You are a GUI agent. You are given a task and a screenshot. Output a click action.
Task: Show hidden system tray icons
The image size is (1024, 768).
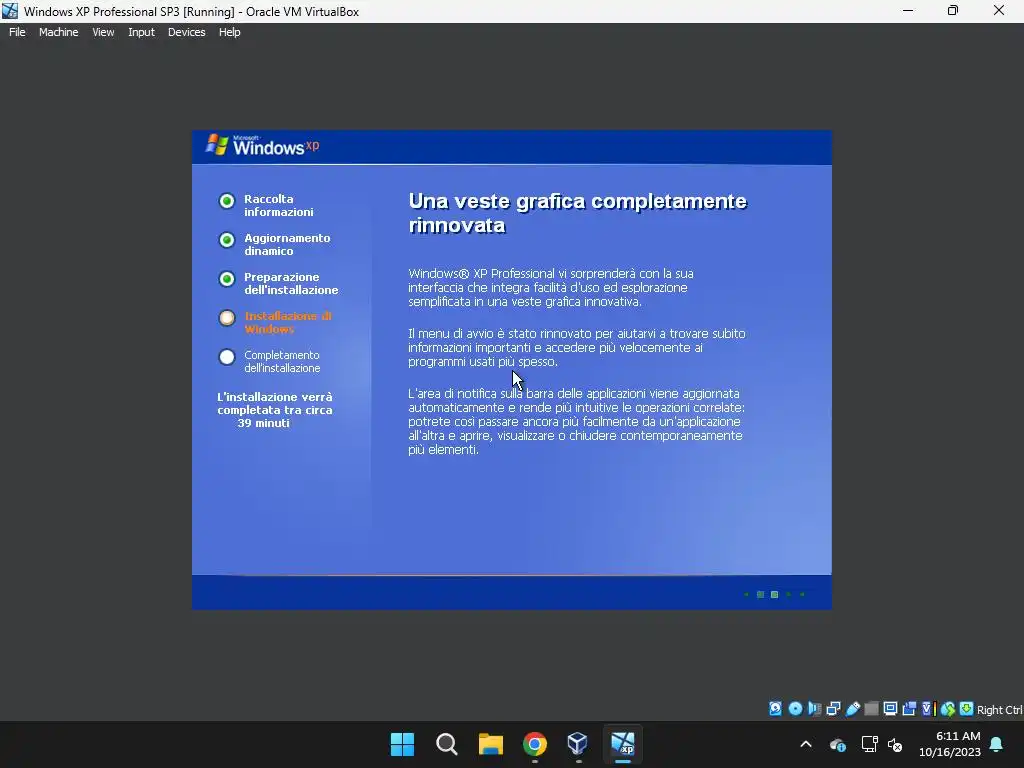pos(806,744)
